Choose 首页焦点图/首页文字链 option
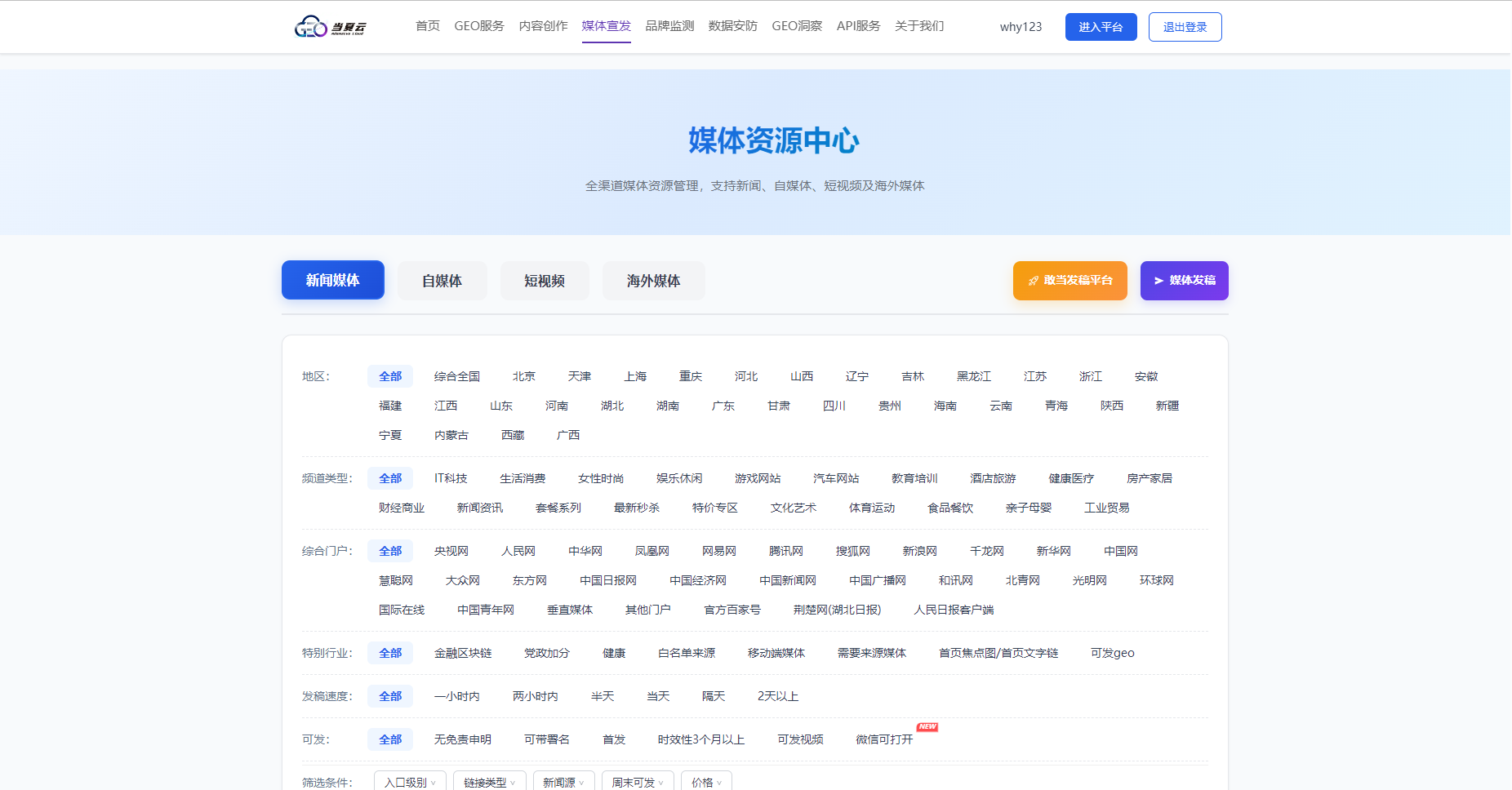Screen dimensions: 1512x790 tap(998, 653)
